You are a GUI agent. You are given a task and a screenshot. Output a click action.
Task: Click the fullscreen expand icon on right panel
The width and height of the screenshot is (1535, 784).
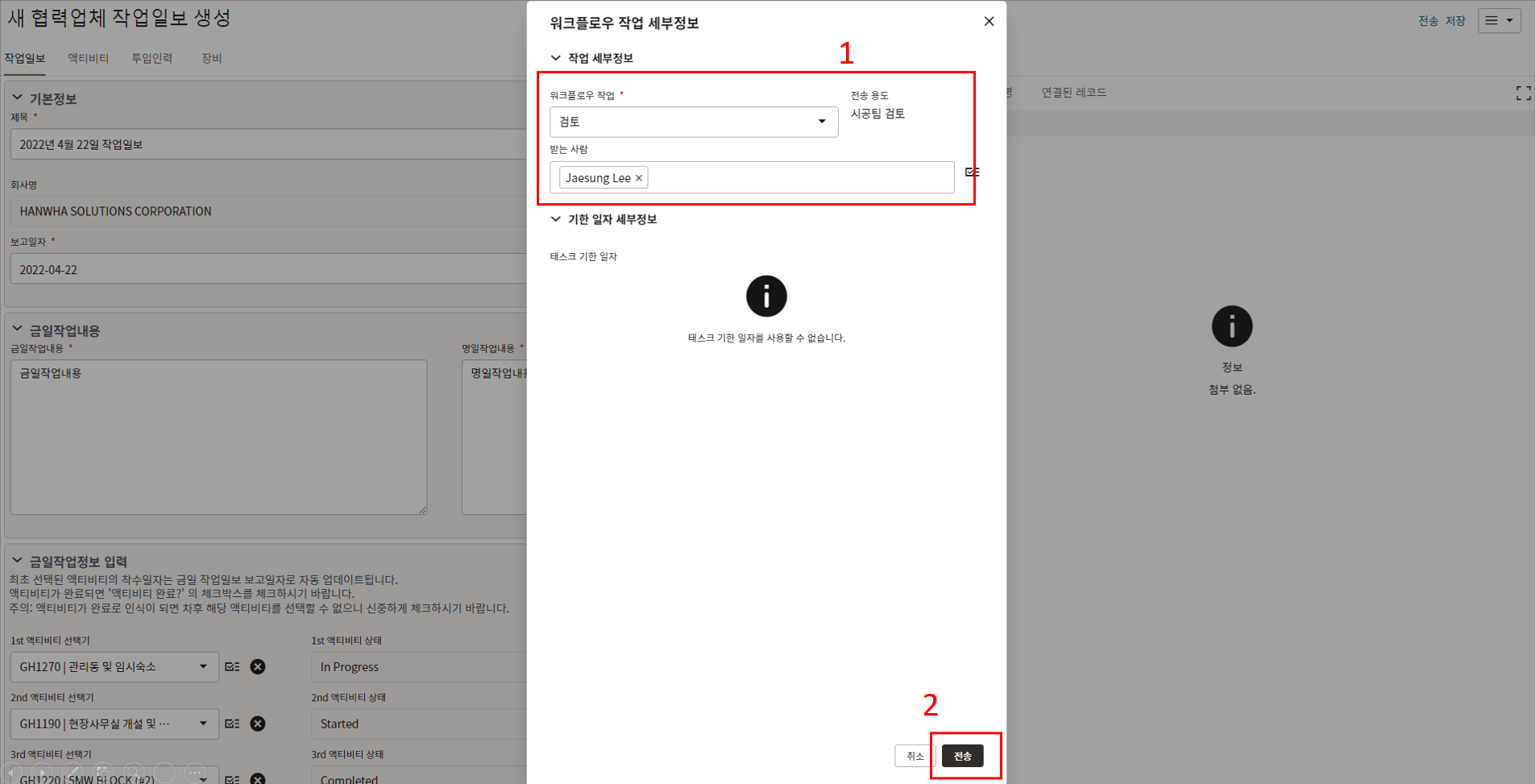1523,93
